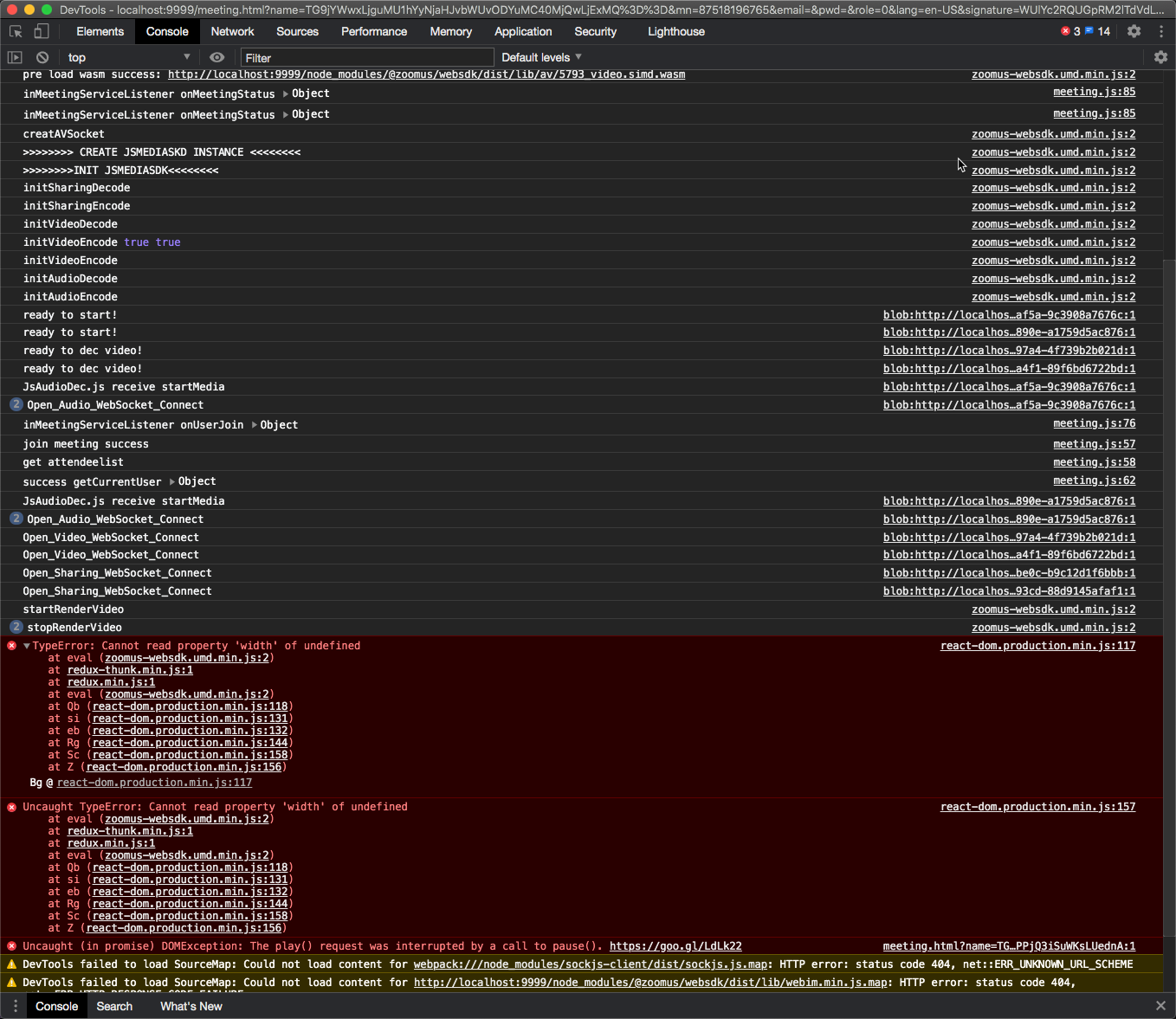
Task: Open the 'Bg @' react-dom.production.min.js:117 link
Action: pyautogui.click(x=155, y=783)
